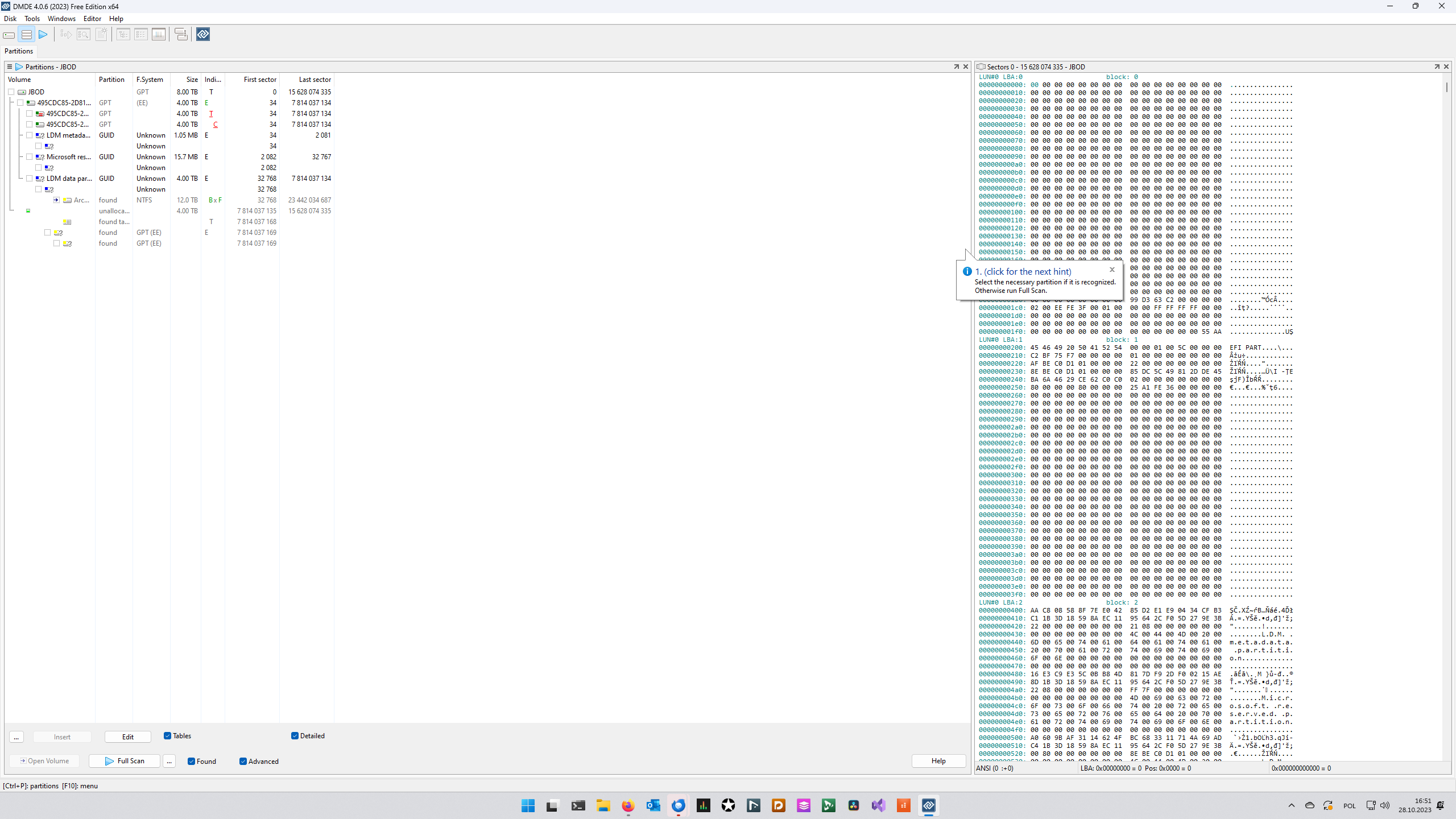The height and width of the screenshot is (819, 1456).
Task: Click the blue info icon in the hint popup
Action: (x=967, y=271)
